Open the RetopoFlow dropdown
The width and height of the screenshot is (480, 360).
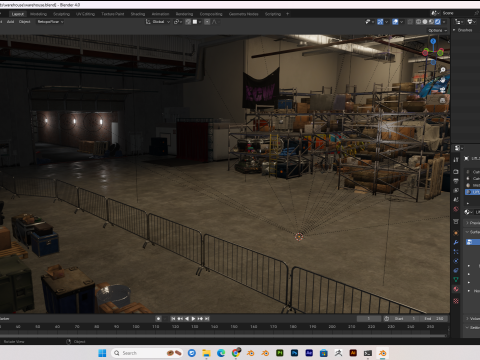pyautogui.click(x=50, y=22)
